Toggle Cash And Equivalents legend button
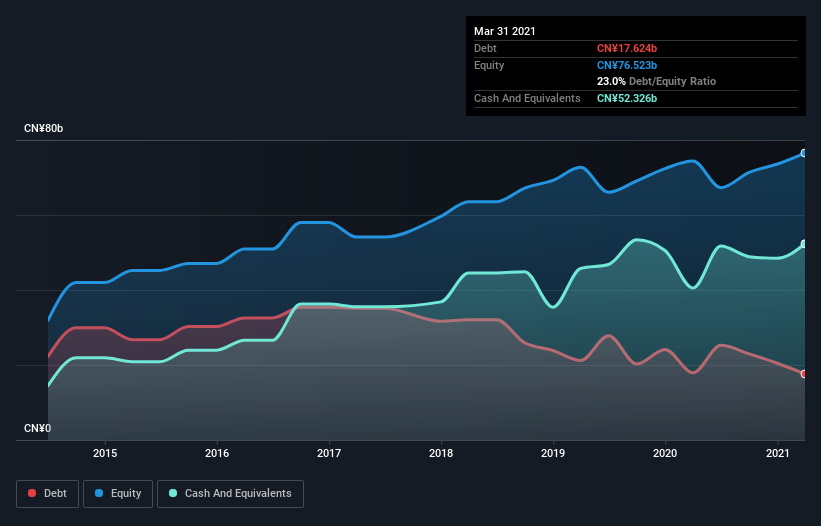The width and height of the screenshot is (821, 526). 230,494
